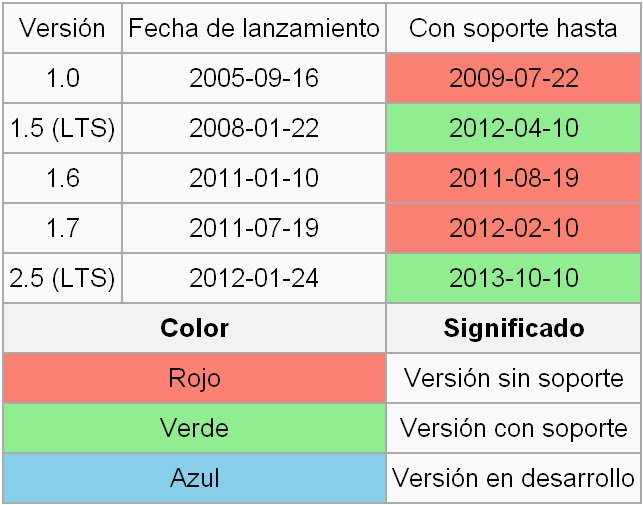The image size is (643, 505).
Task: Select the version 1.0 cell
Action: [x=62, y=78]
